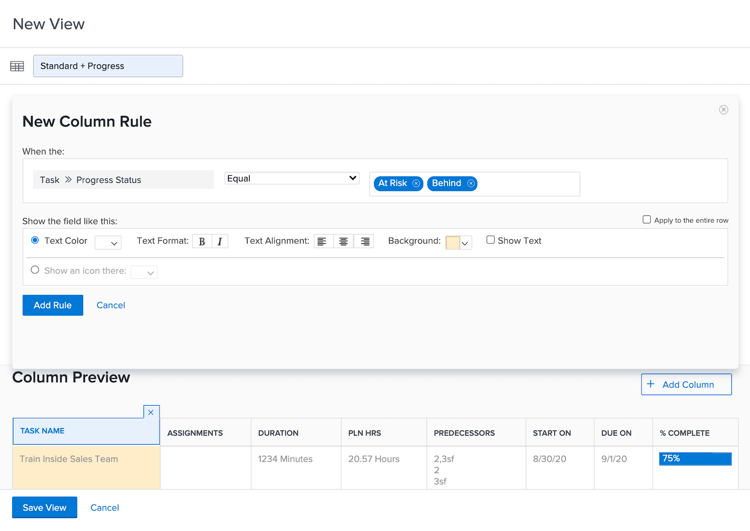Open the icon selection dropdown
Viewport: 750px width, 531px height.
click(x=144, y=272)
